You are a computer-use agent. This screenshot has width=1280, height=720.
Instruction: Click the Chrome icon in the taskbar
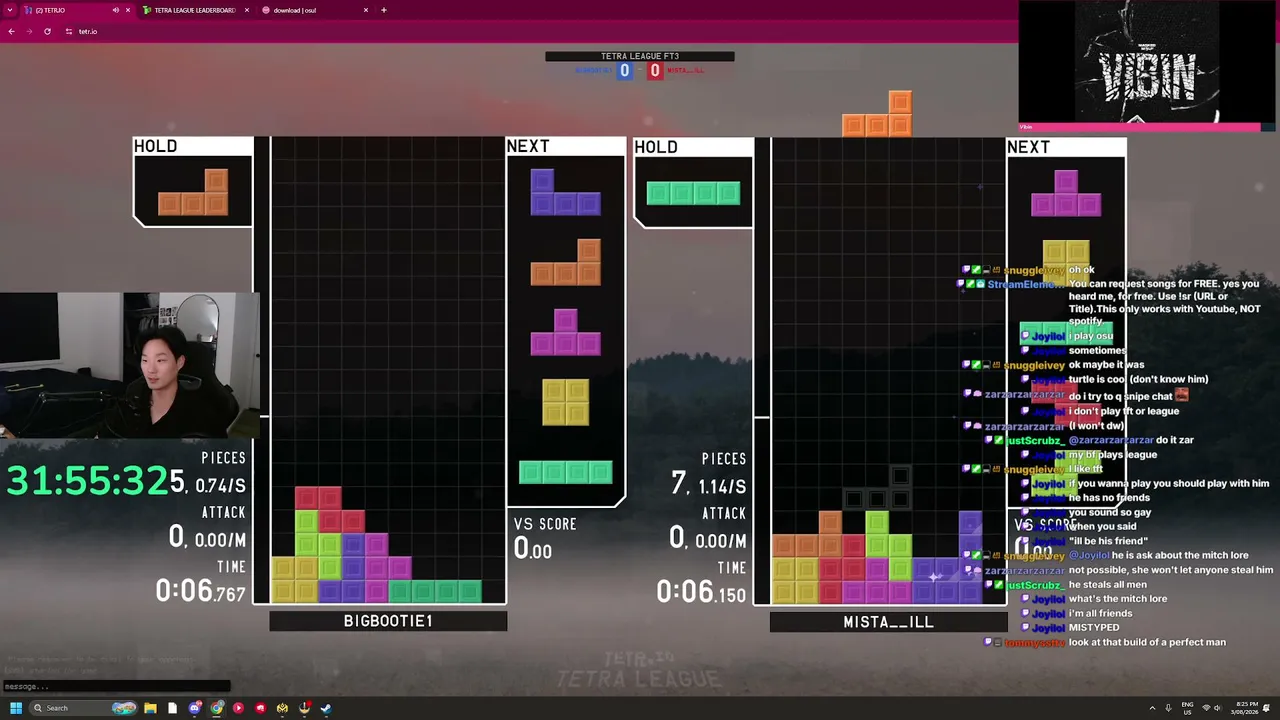click(x=217, y=708)
